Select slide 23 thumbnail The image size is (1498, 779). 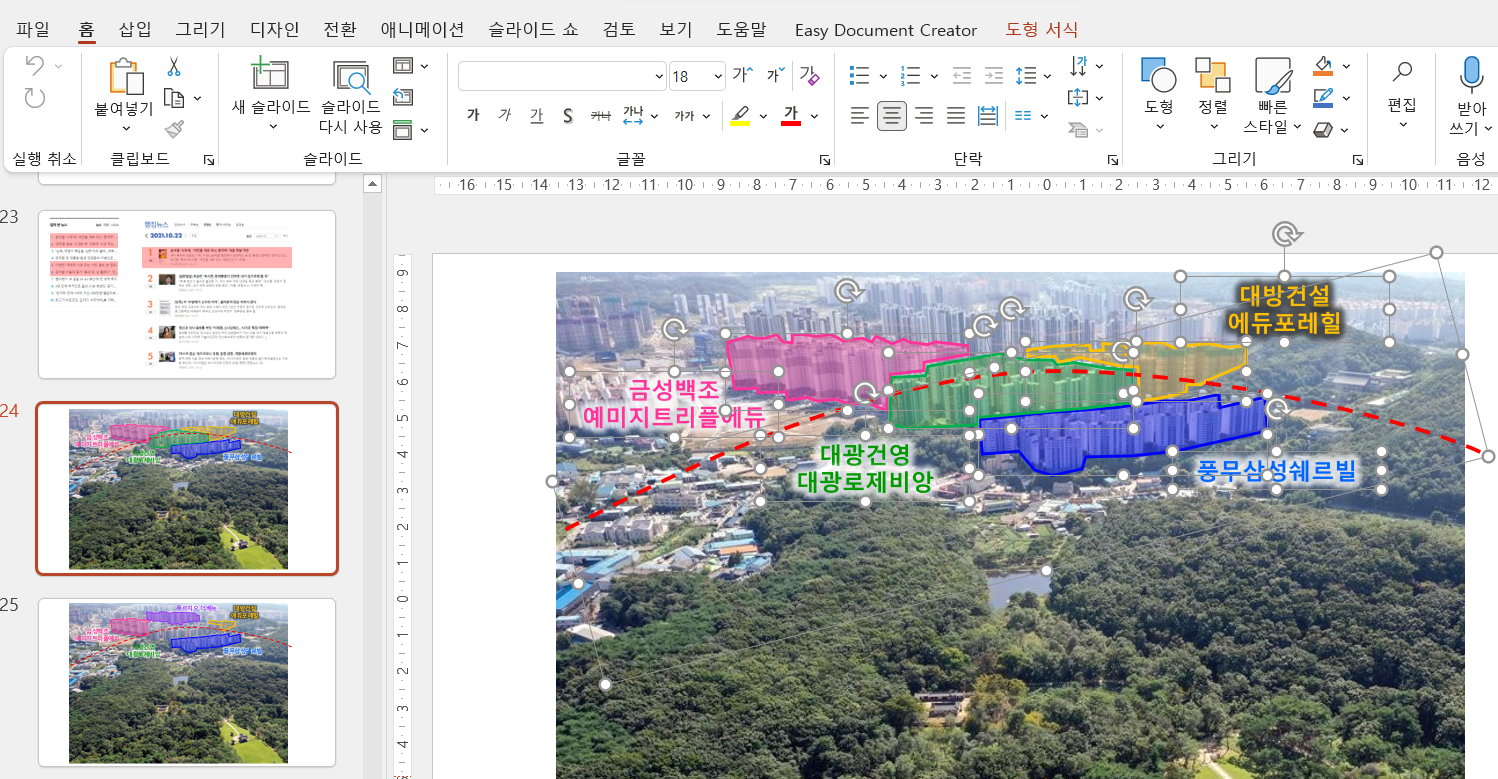[187, 294]
